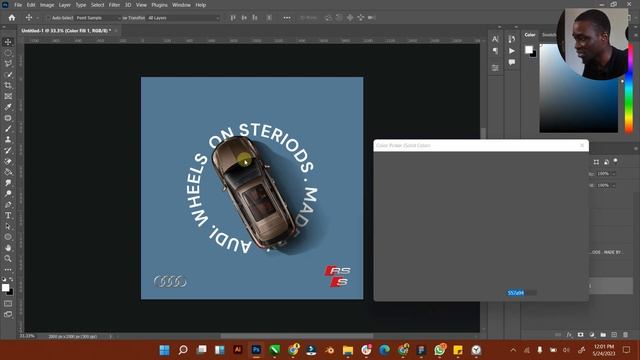This screenshot has width=640, height=360.
Task: Select the Quick Selection brush tool
Action: (8, 75)
